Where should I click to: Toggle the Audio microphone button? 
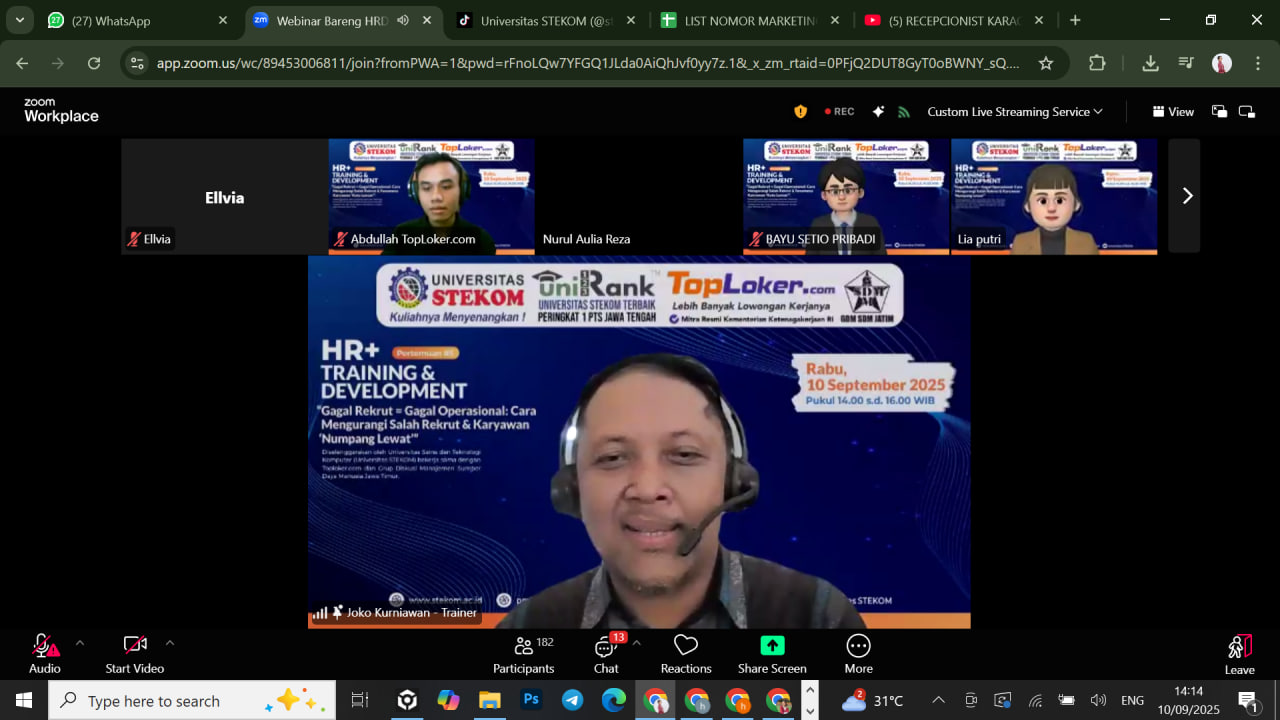click(x=44, y=654)
